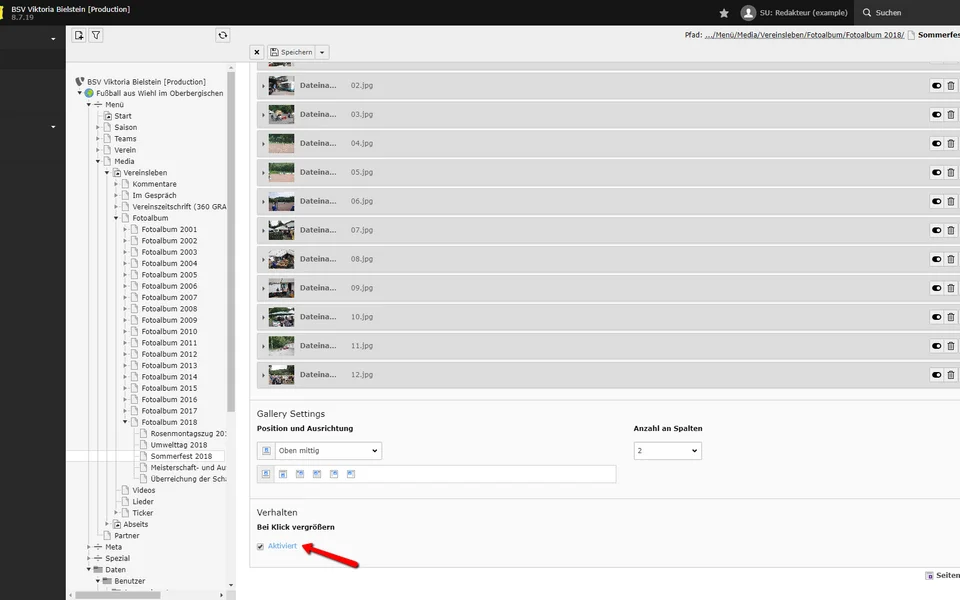This screenshot has width=960, height=600.
Task: Close the editing form with X button
Action: [x=257, y=52]
